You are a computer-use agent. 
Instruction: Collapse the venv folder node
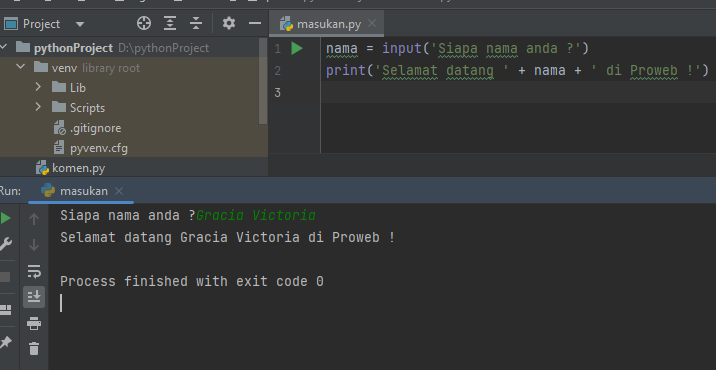click(21, 67)
